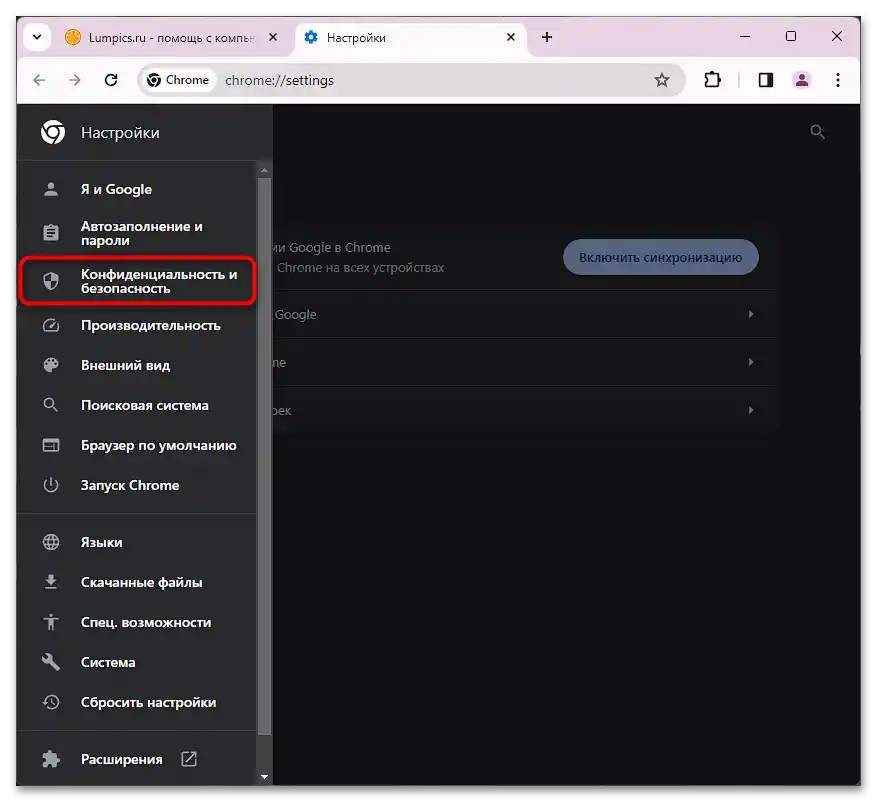Screen dimensions: 877x802
Task: Open the profile avatar icon in Chrome's toolbar
Action: coord(802,80)
